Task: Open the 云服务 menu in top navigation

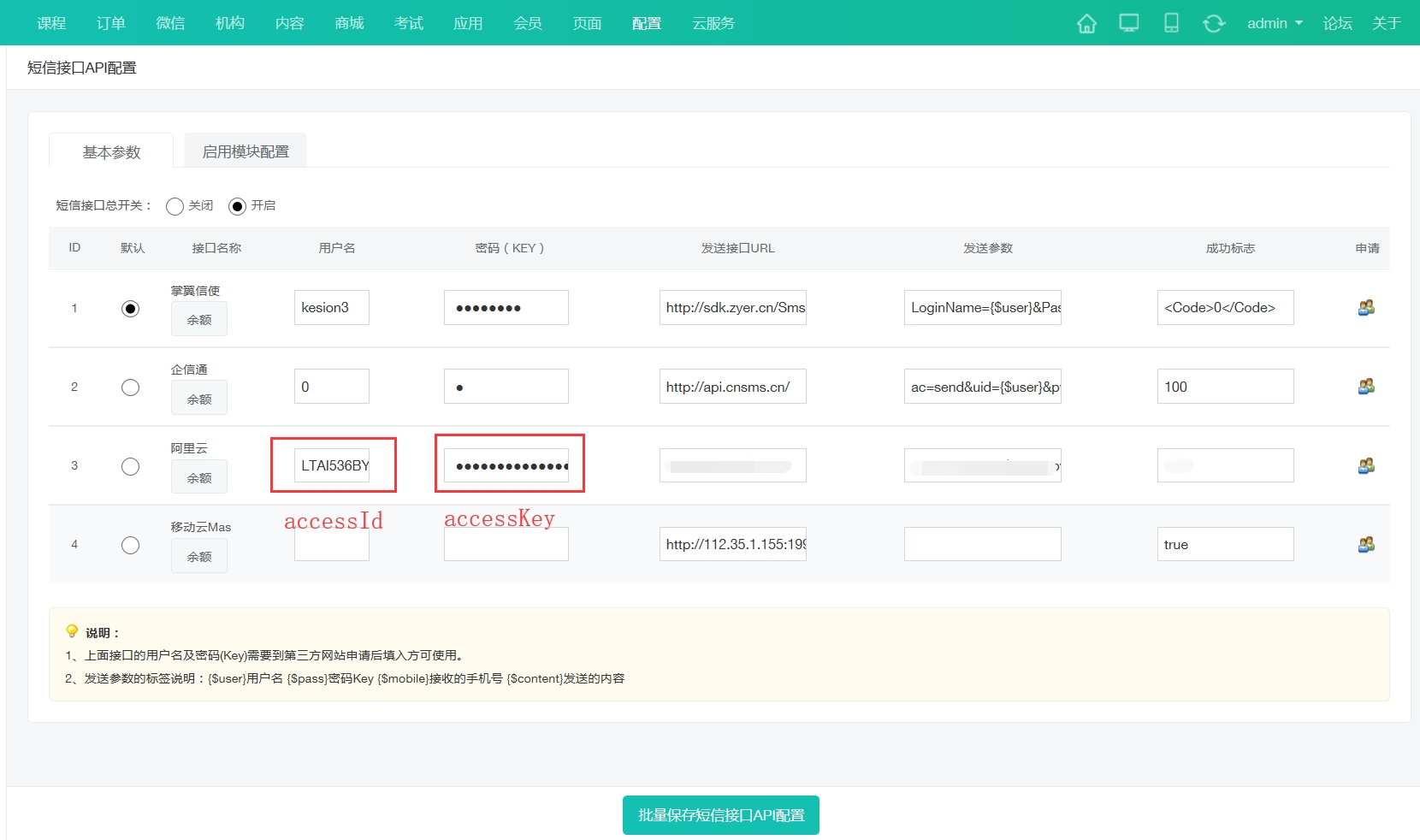Action: pyautogui.click(x=713, y=23)
